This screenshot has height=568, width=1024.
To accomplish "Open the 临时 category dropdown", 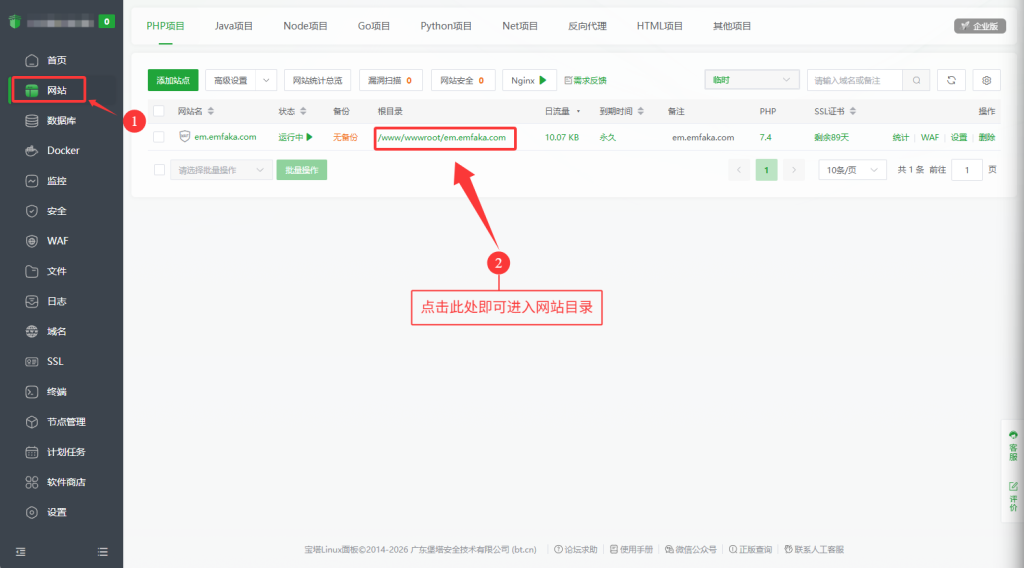I will (x=752, y=80).
